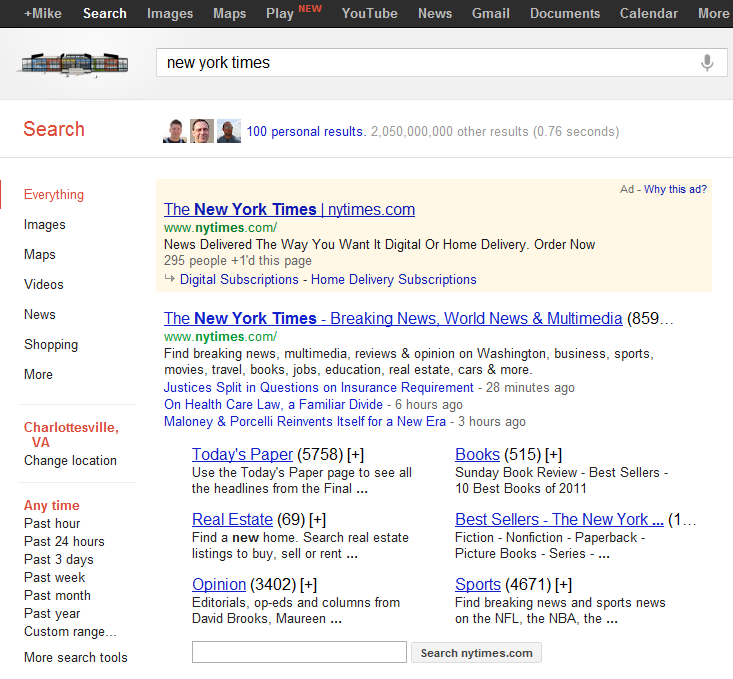
Task: Limit results to Past month
Action: pyautogui.click(x=57, y=596)
